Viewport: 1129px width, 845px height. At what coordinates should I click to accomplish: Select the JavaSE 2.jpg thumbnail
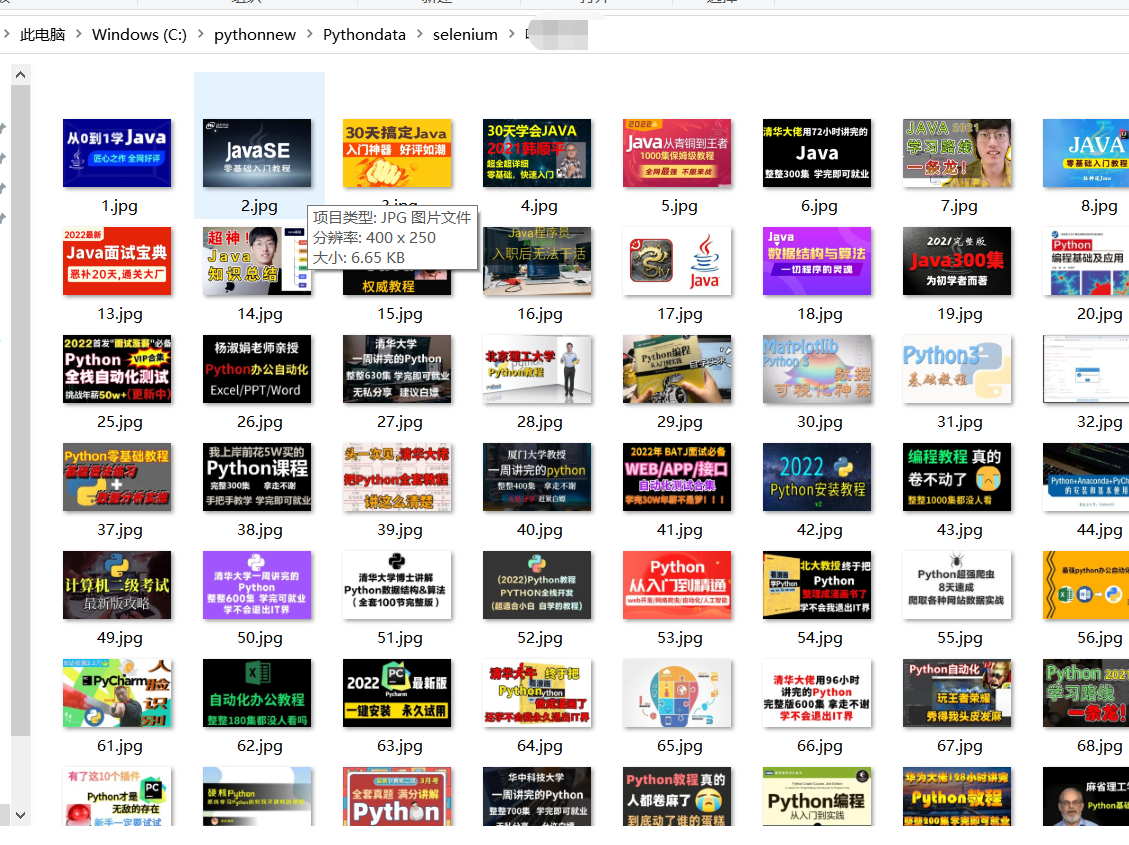257,153
